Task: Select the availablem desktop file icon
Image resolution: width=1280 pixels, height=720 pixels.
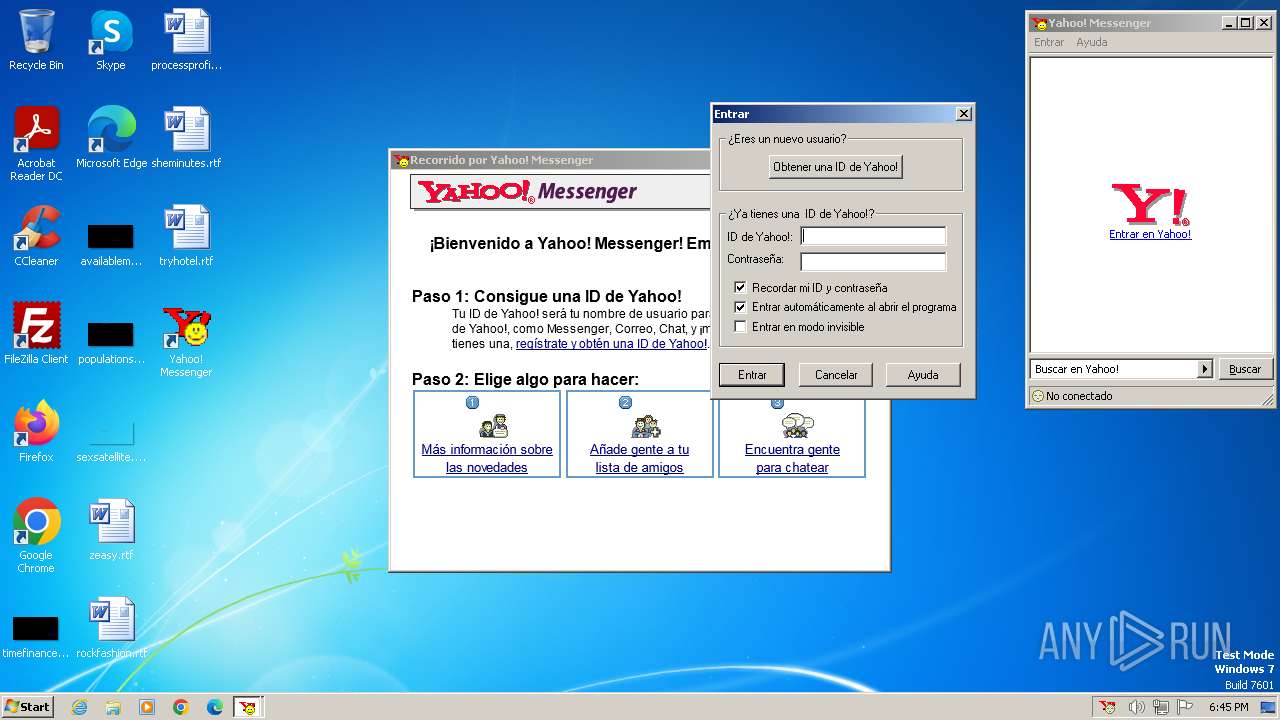Action: (x=111, y=243)
